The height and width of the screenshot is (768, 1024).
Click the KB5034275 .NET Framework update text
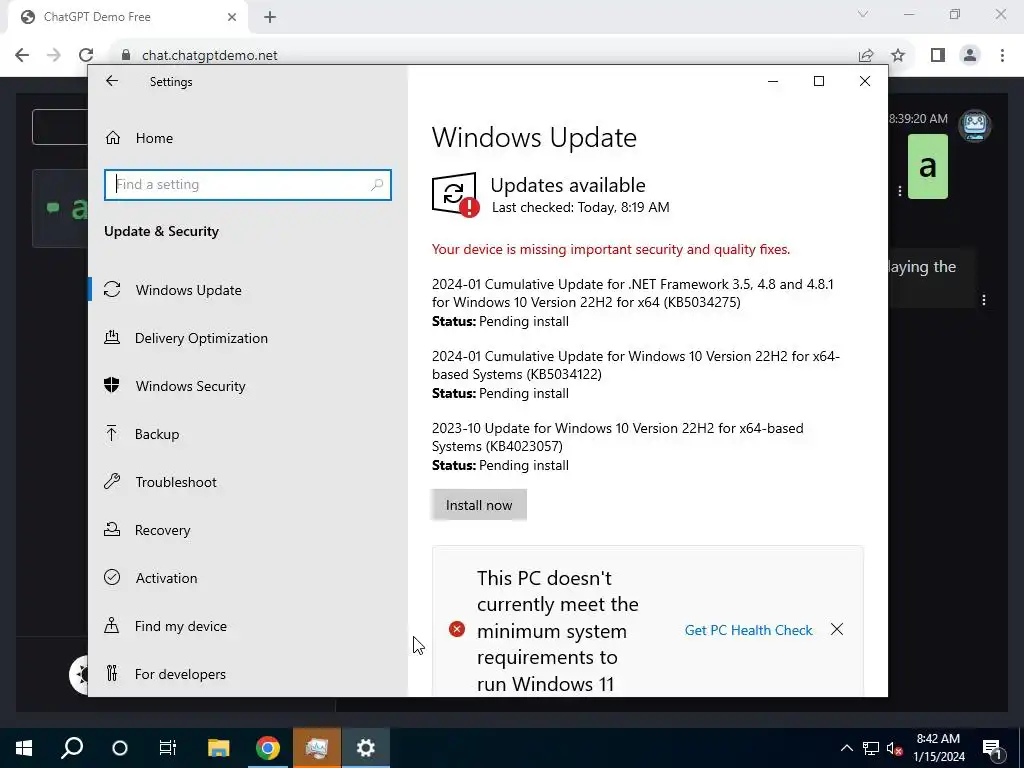(632, 293)
